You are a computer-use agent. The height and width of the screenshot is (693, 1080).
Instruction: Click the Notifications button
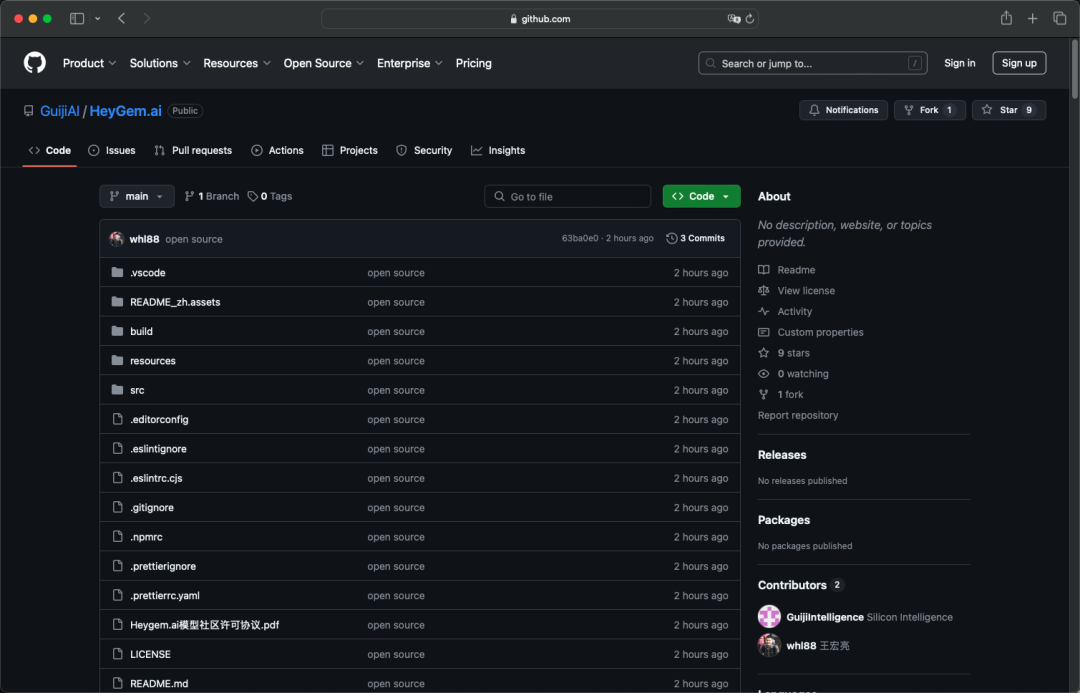coord(843,110)
